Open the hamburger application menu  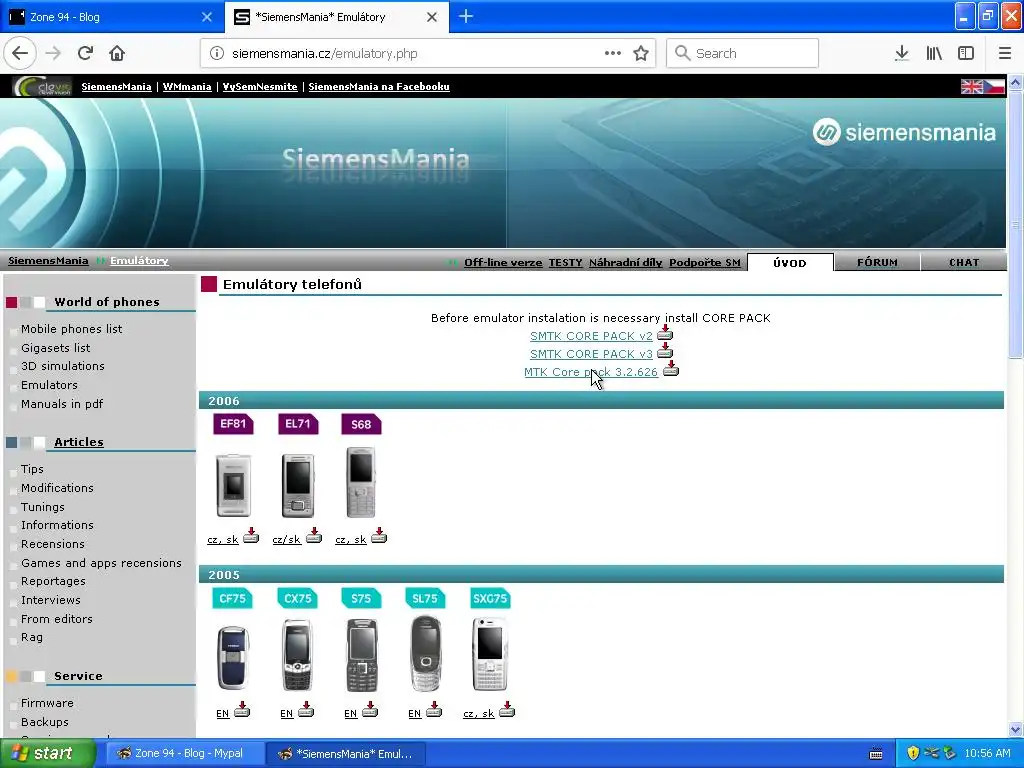pyautogui.click(x=1004, y=54)
